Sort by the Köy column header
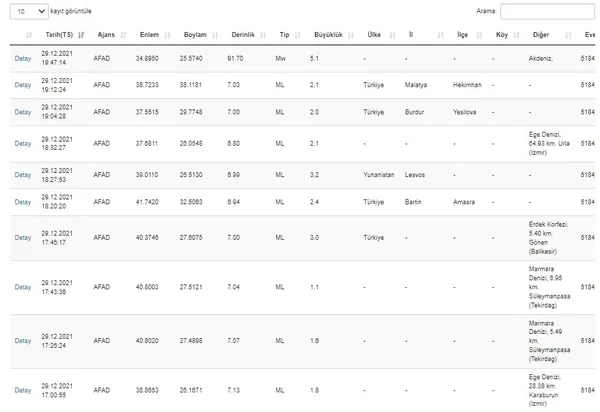 click(501, 35)
